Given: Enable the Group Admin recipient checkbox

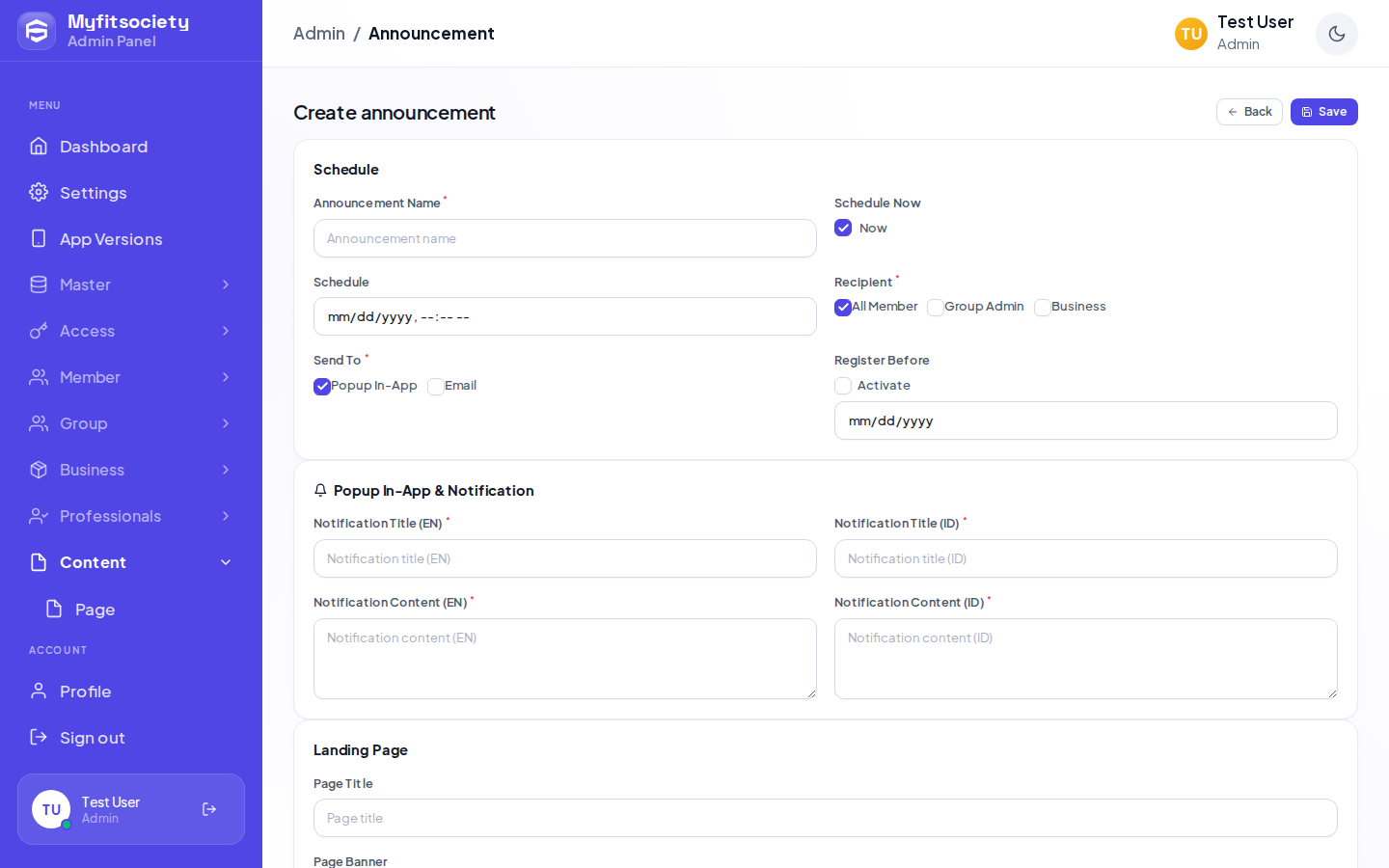Looking at the screenshot, I should [936, 308].
